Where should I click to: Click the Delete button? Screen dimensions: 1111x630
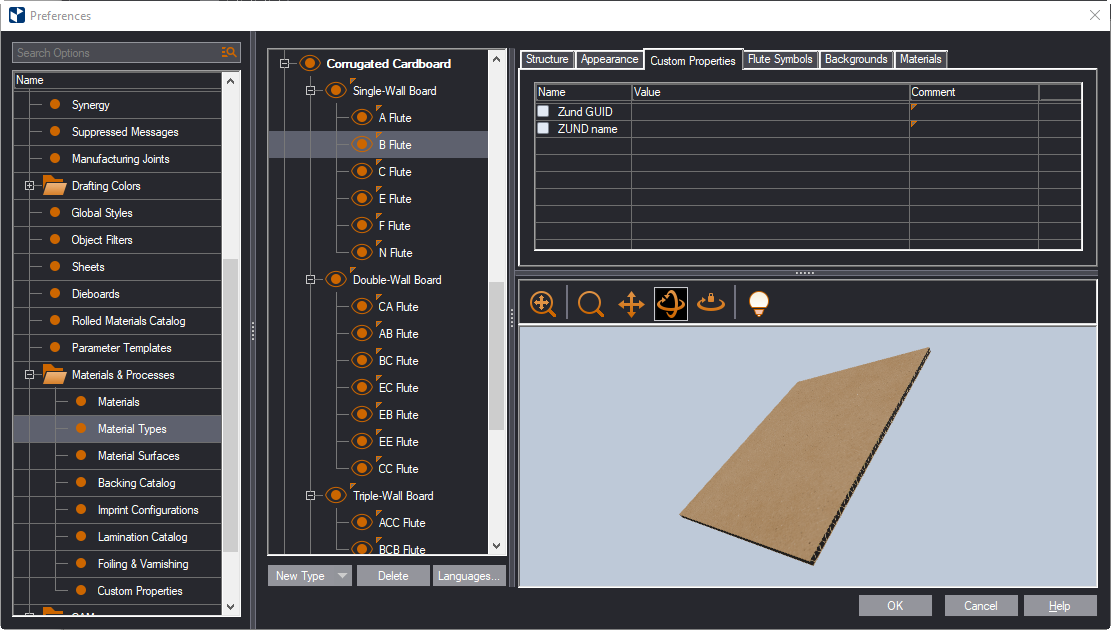393,576
